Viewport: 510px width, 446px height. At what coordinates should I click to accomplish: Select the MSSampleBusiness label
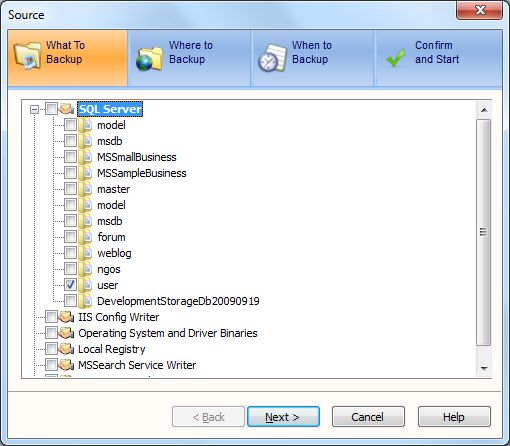tap(142, 173)
